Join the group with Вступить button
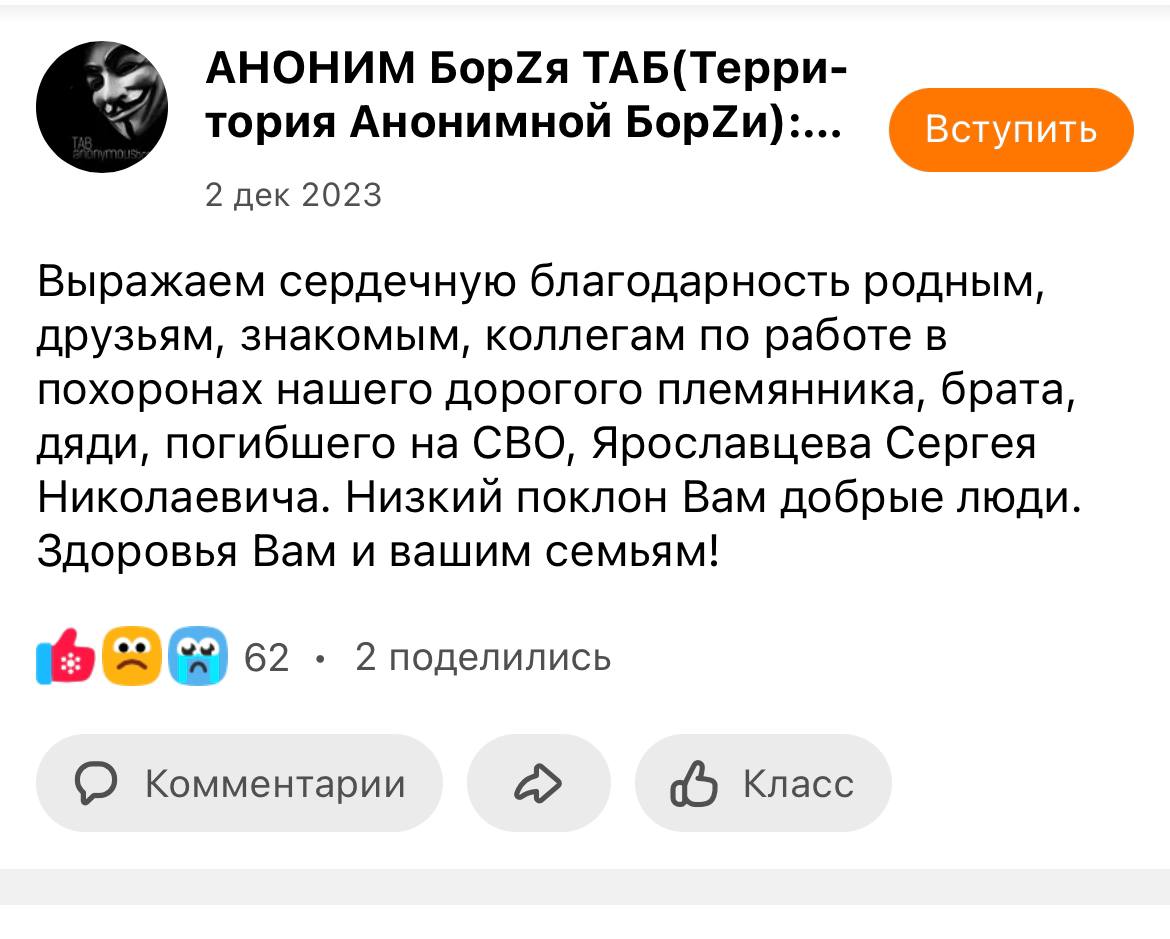Screen dimensions: 1170x939 (1011, 130)
